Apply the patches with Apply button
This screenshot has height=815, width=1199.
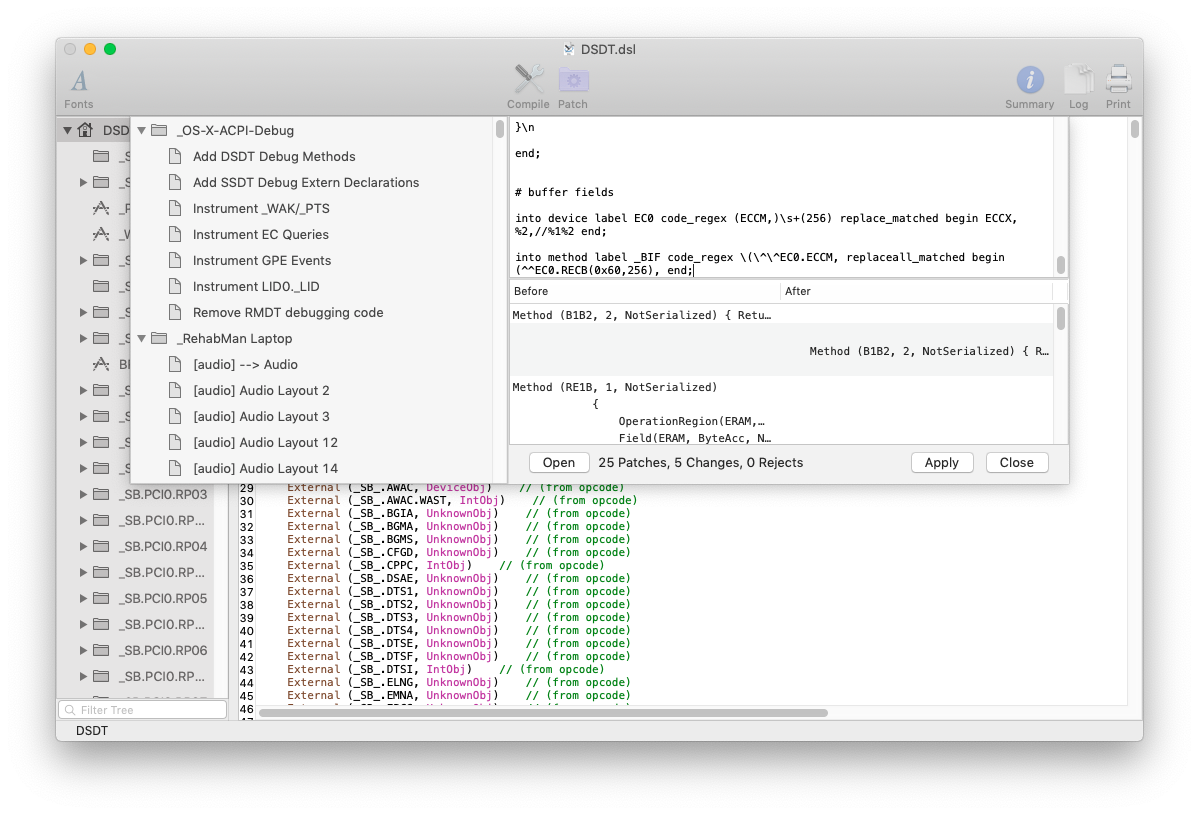click(x=941, y=463)
